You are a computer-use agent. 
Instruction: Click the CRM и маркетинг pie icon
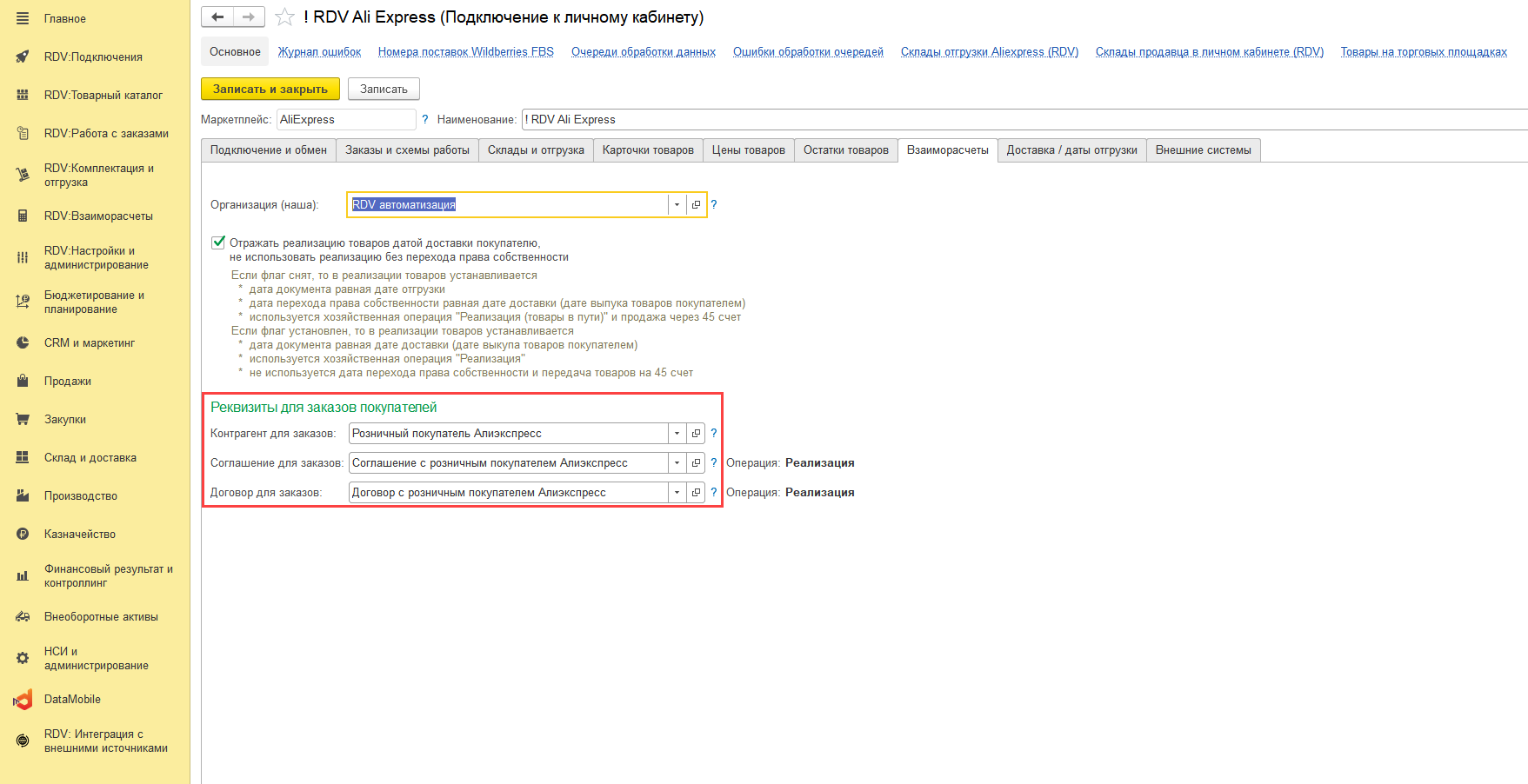[23, 342]
